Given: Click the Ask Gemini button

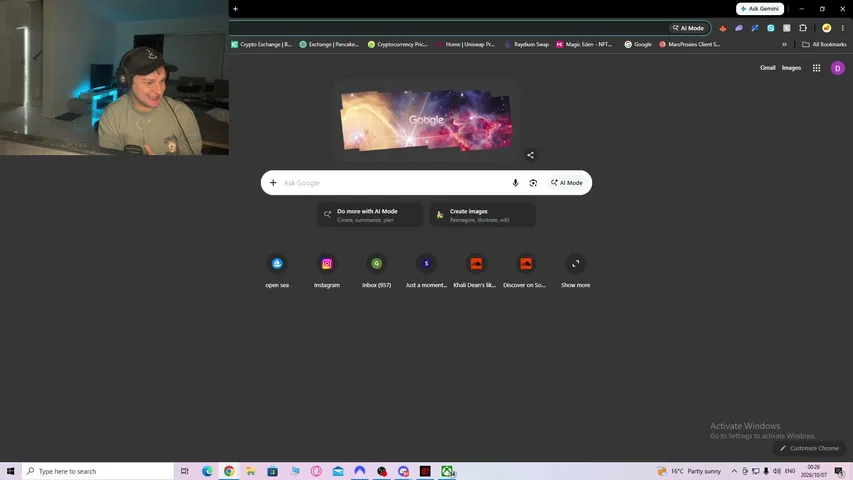Looking at the screenshot, I should click(x=759, y=9).
